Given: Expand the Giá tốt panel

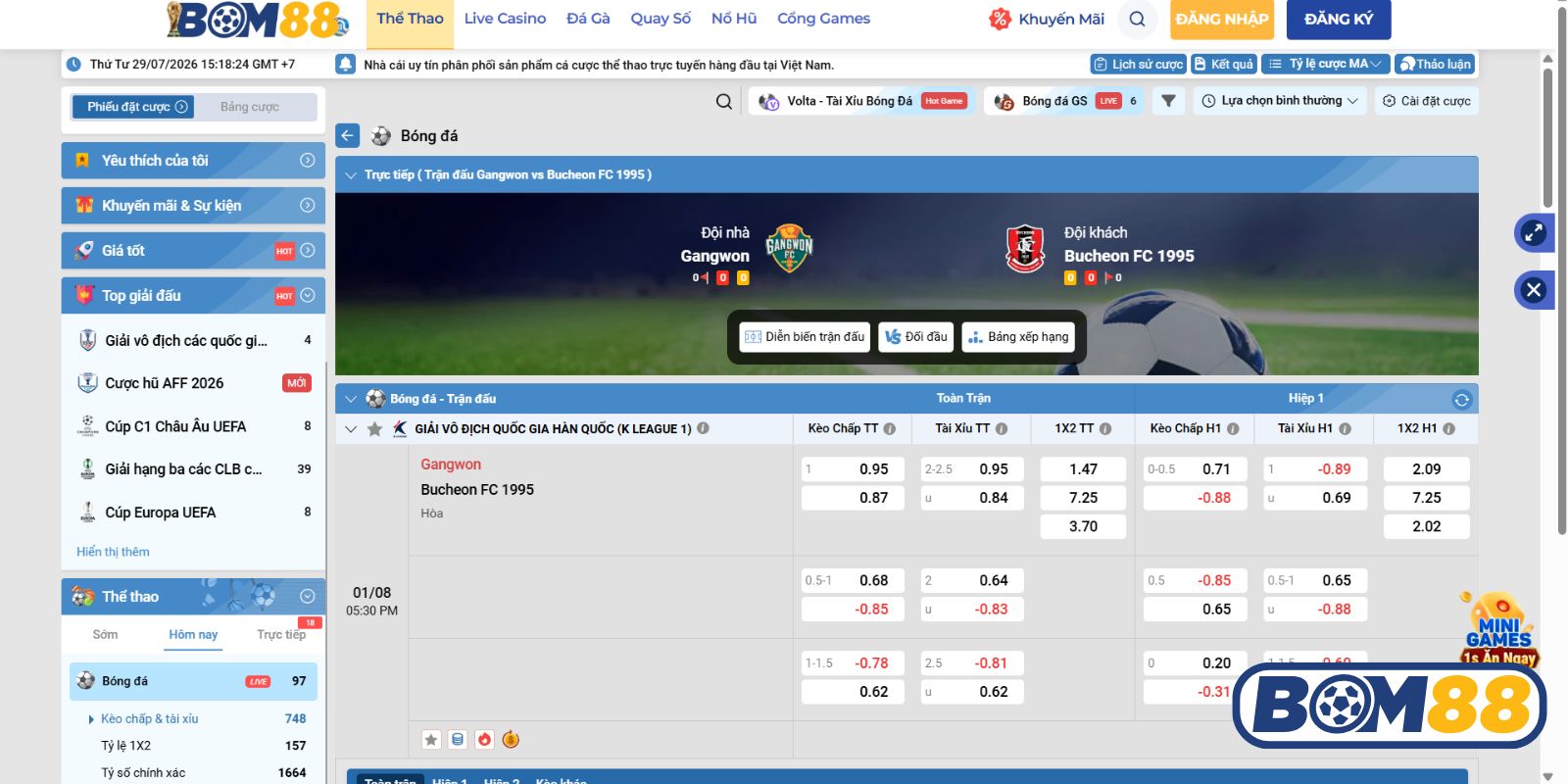Looking at the screenshot, I should (193, 251).
